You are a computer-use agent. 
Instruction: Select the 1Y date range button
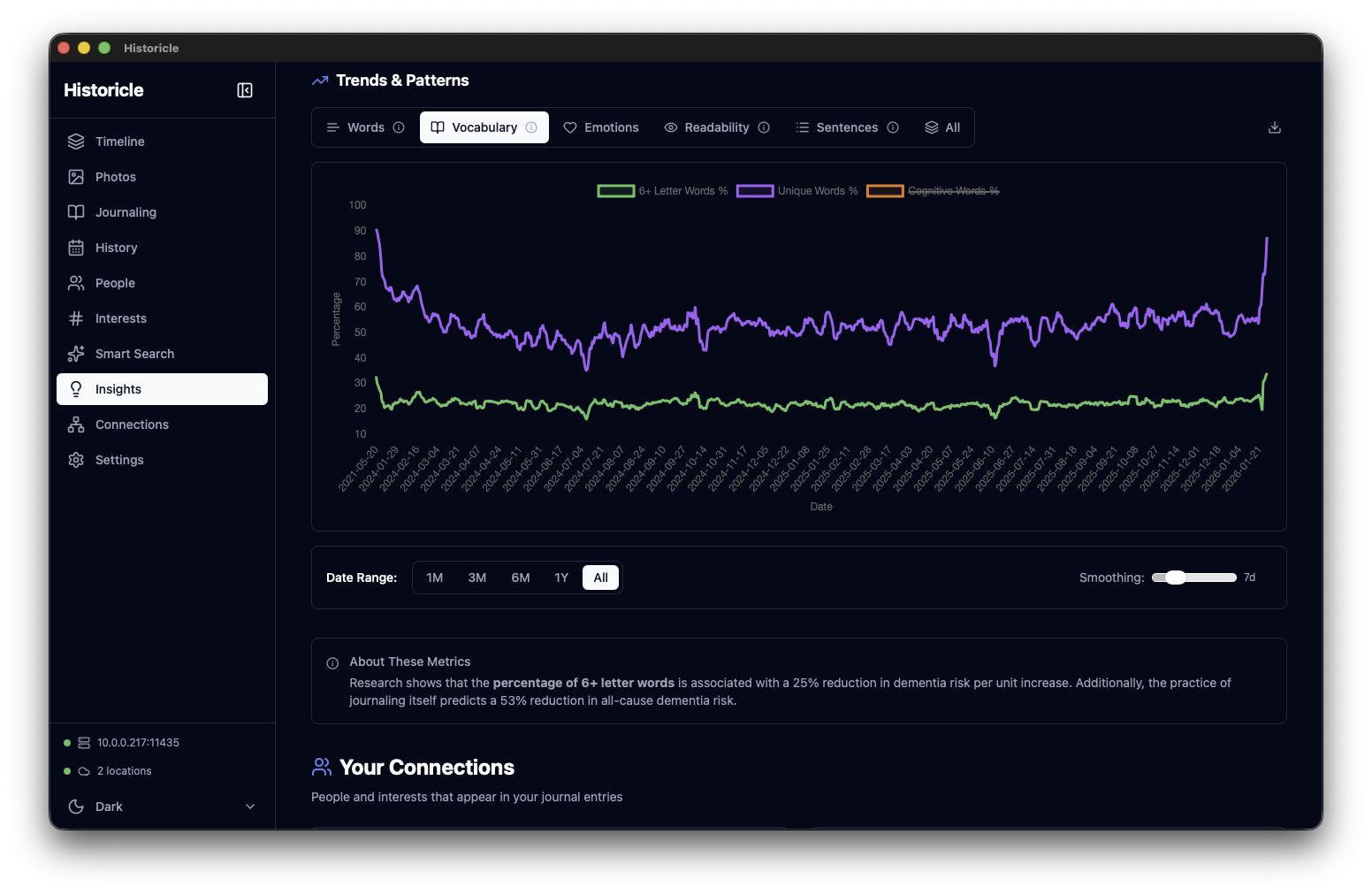561,578
